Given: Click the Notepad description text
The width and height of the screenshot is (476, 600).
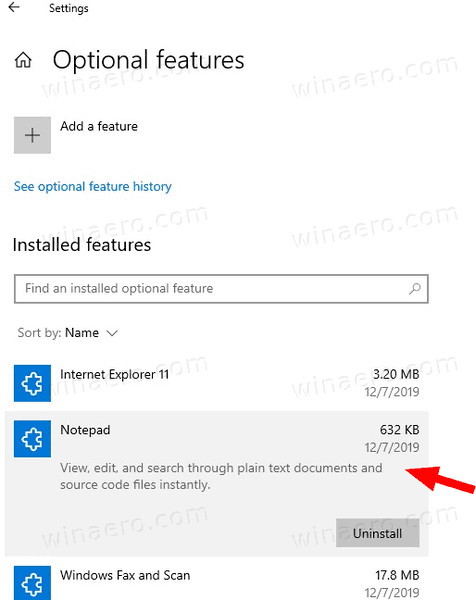Looking at the screenshot, I should click(x=221, y=476).
